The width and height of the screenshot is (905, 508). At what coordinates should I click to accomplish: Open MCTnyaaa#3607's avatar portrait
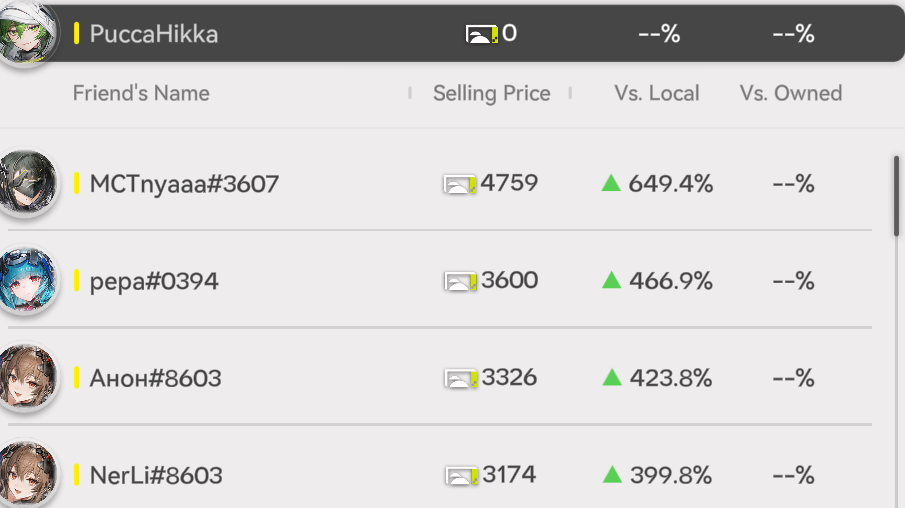point(25,183)
